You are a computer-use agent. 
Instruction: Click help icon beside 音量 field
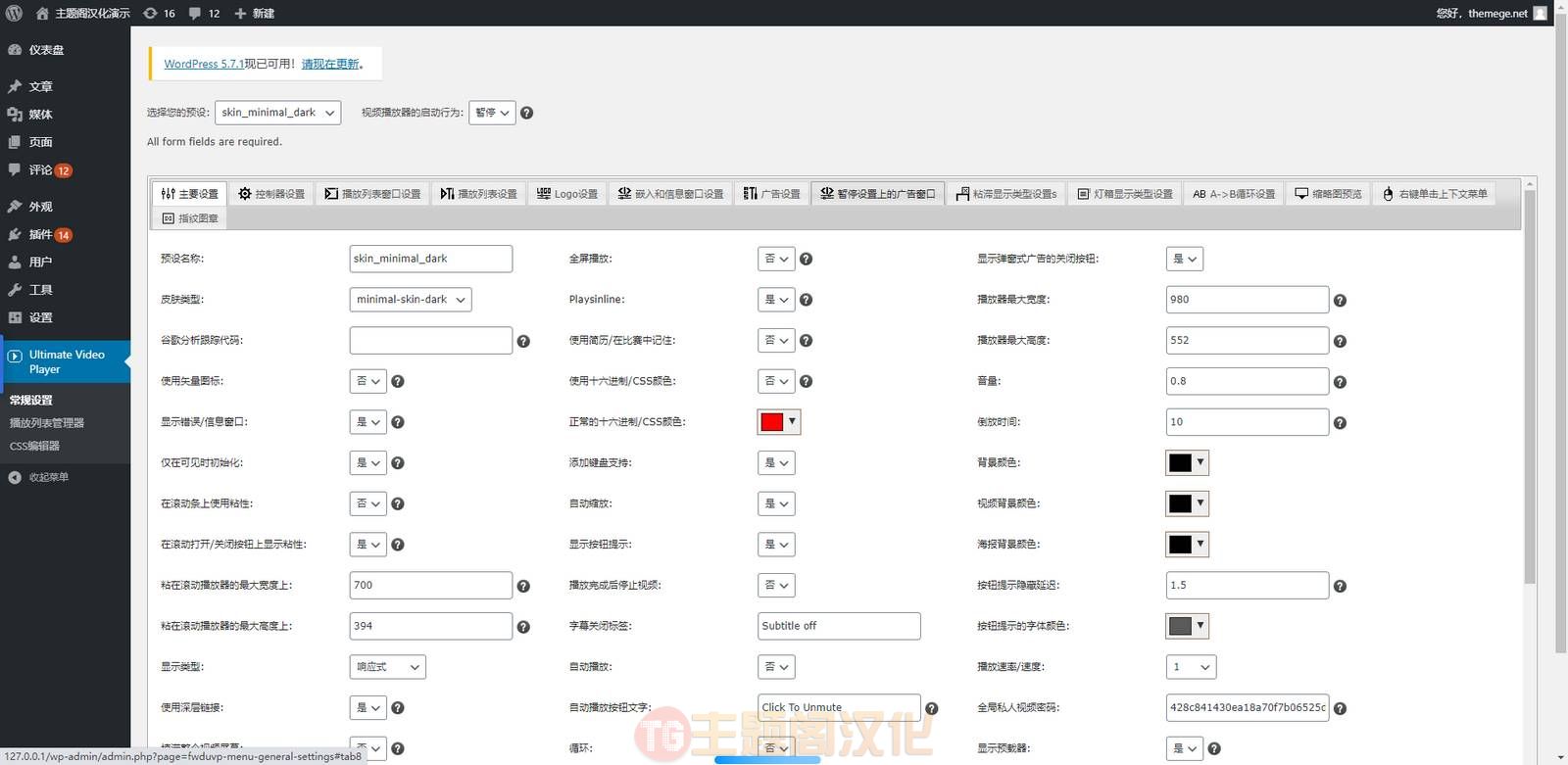pyautogui.click(x=1340, y=382)
